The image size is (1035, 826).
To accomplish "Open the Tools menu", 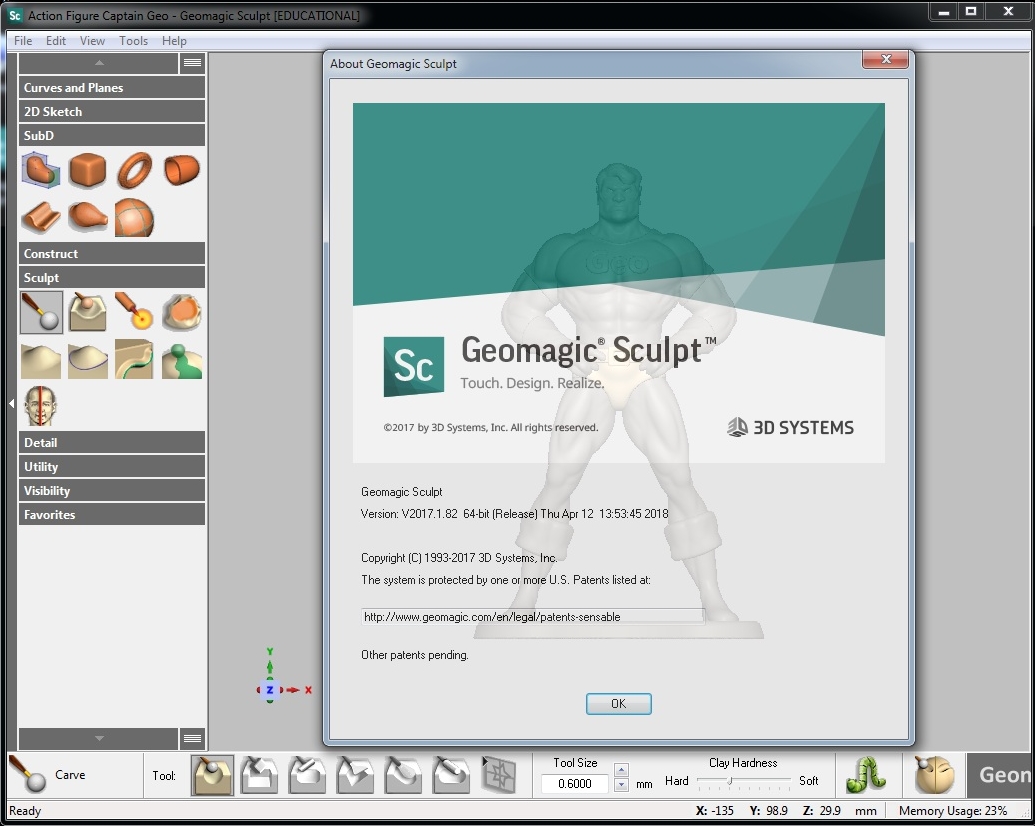I will (133, 41).
